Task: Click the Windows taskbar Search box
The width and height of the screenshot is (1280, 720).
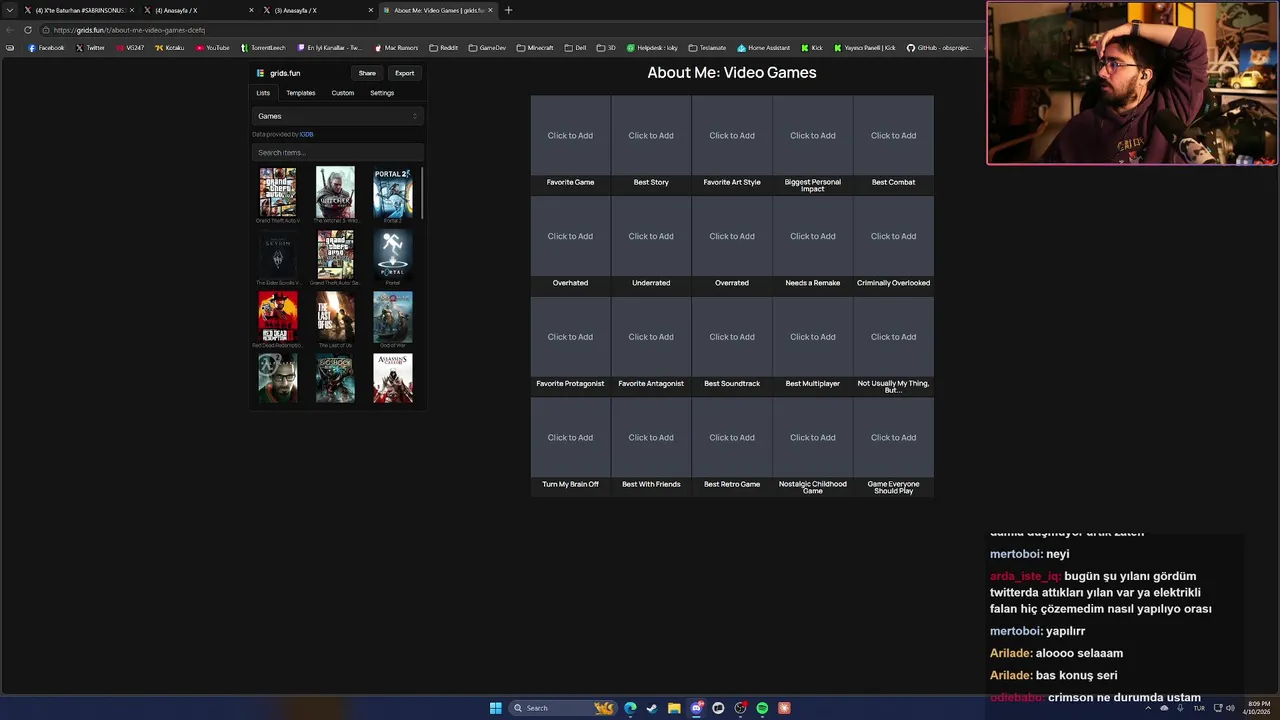Action: [562, 708]
